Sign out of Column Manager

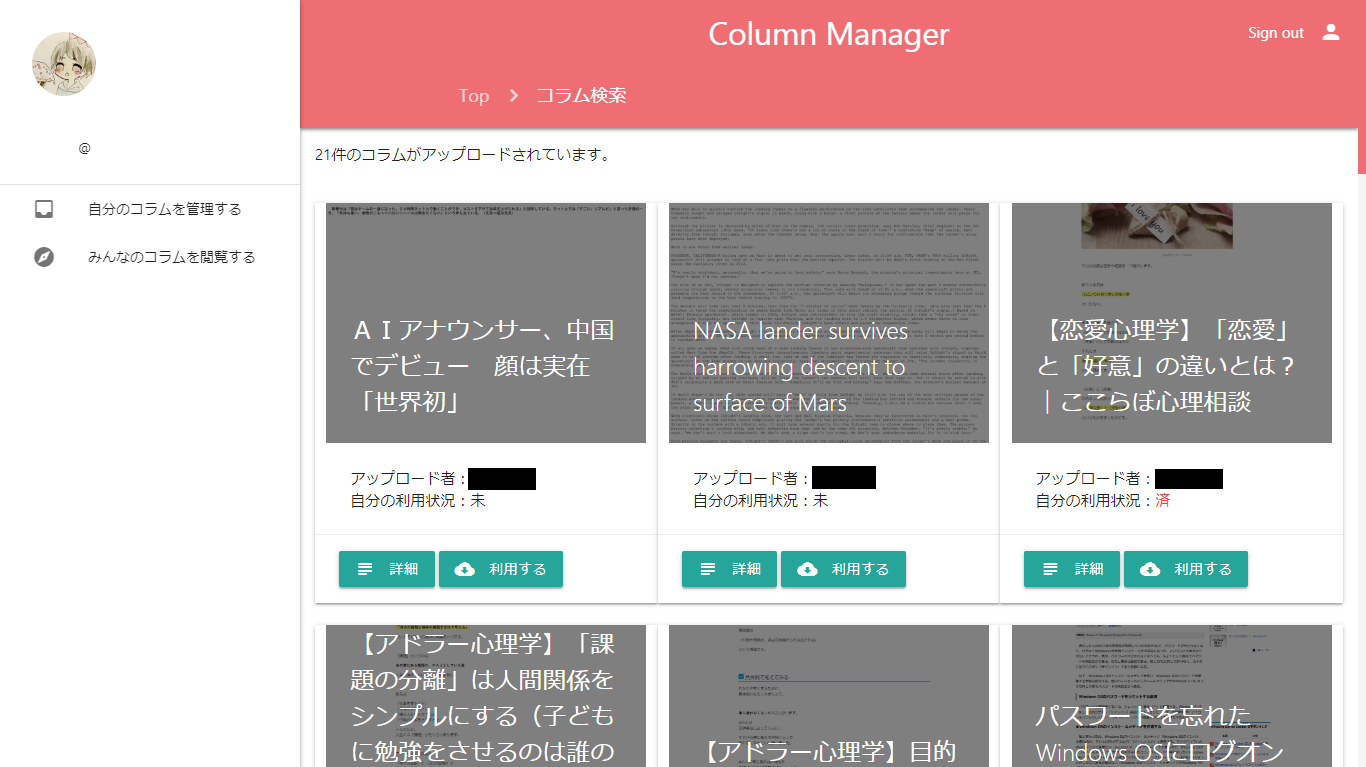point(1275,33)
